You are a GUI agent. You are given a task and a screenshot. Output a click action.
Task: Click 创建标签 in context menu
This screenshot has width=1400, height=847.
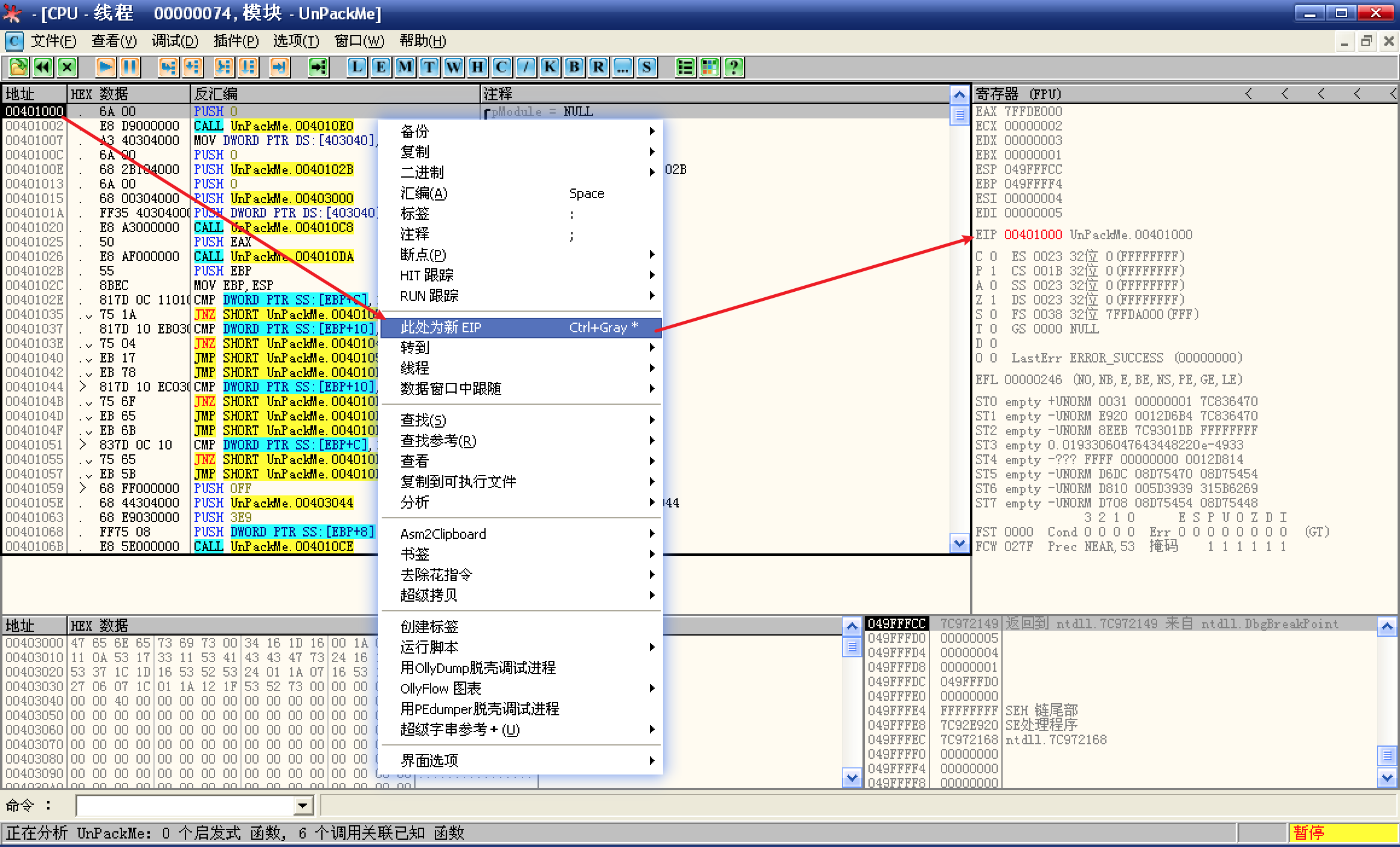(429, 626)
